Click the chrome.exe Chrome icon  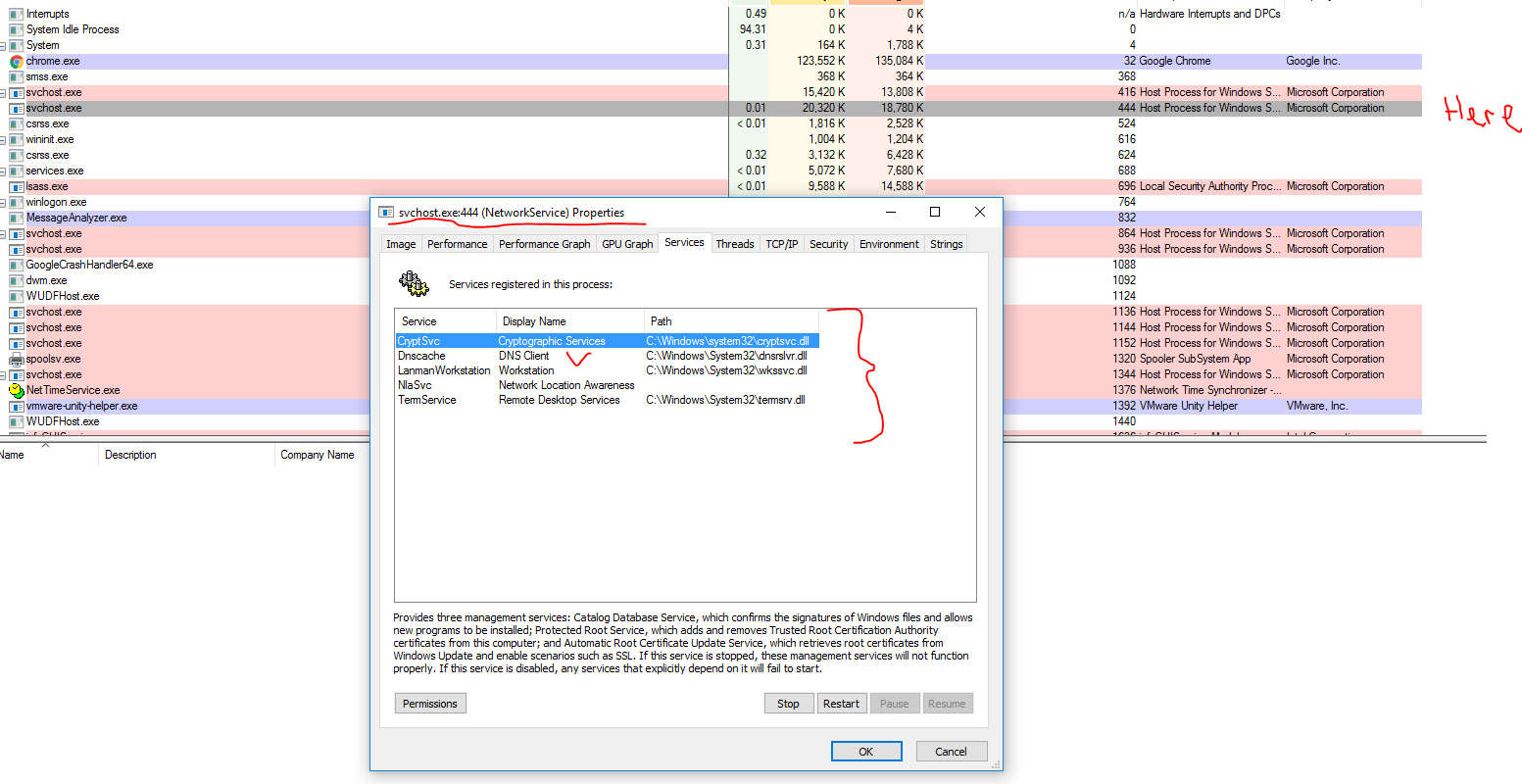(x=17, y=61)
